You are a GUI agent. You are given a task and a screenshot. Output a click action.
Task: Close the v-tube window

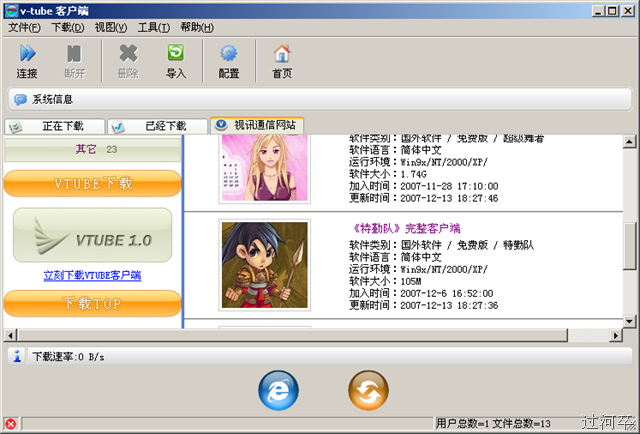tap(628, 11)
